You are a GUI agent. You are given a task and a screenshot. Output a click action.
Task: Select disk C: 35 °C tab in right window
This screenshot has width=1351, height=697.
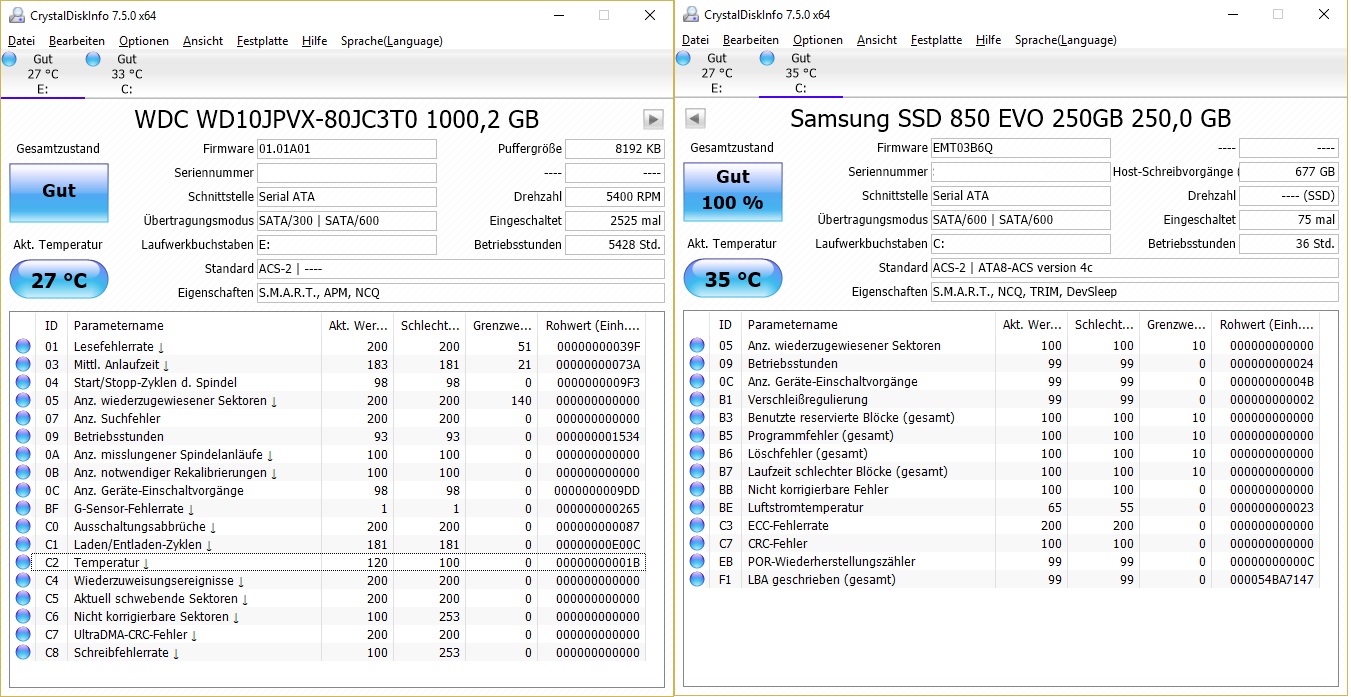tap(800, 73)
